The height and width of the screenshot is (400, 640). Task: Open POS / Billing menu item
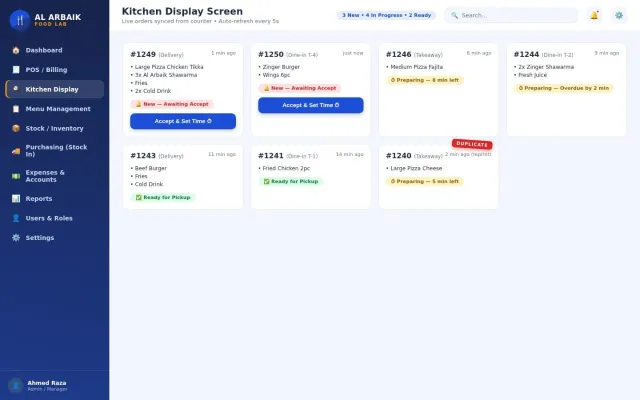(x=55, y=70)
